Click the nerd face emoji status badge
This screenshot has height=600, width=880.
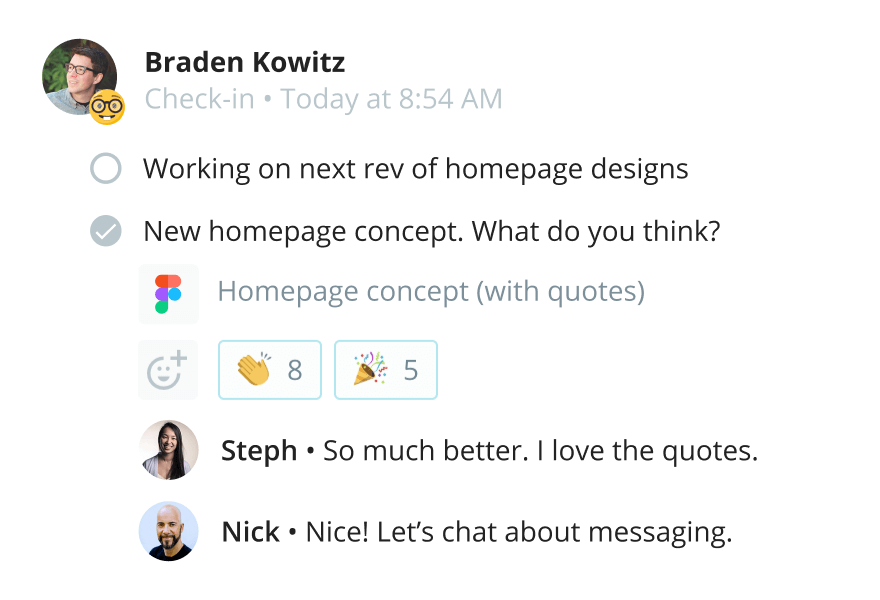coord(107,107)
